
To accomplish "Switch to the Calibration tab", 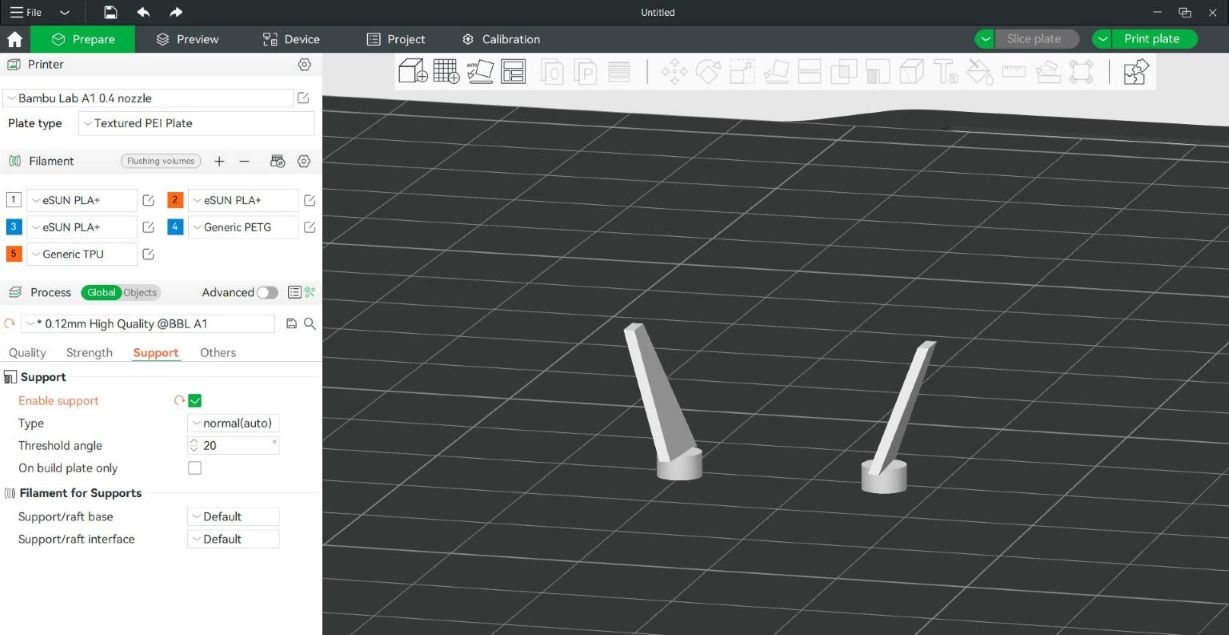I will pos(501,39).
